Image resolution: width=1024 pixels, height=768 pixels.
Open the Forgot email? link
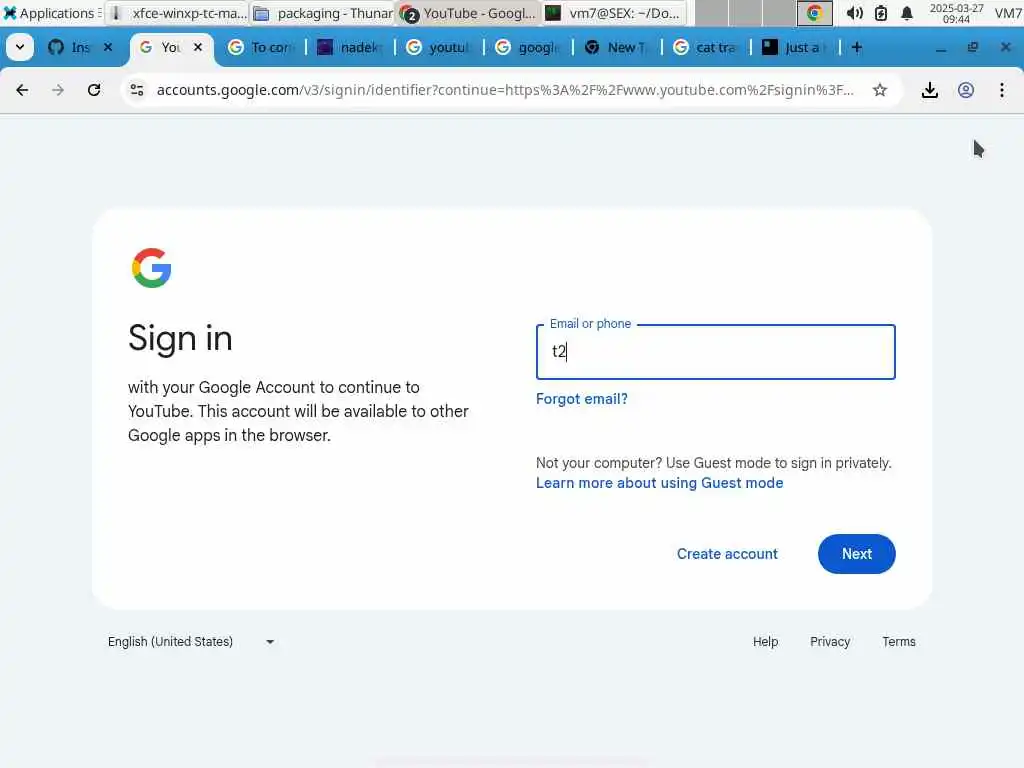point(581,399)
